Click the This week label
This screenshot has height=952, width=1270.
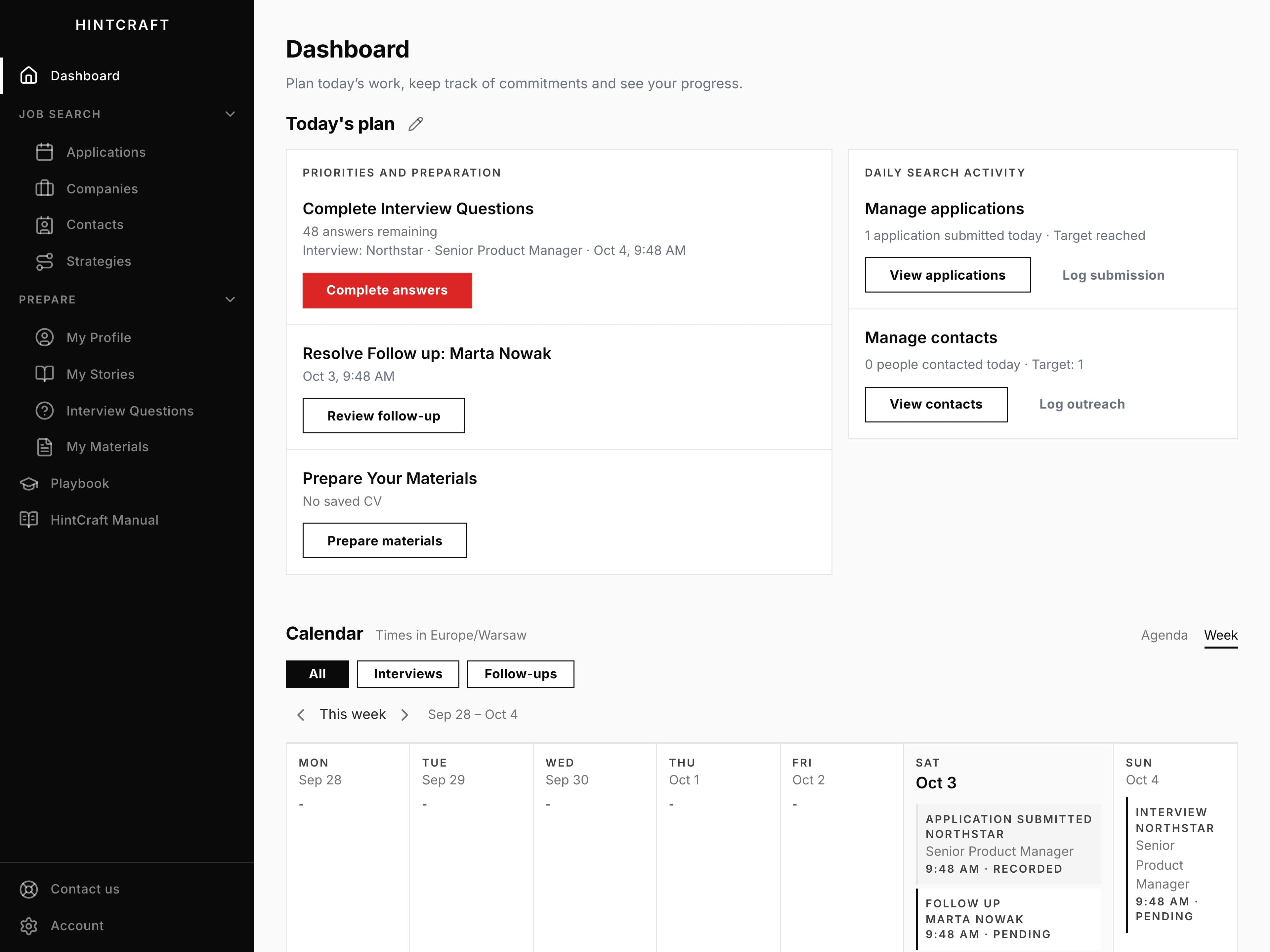[x=353, y=714]
